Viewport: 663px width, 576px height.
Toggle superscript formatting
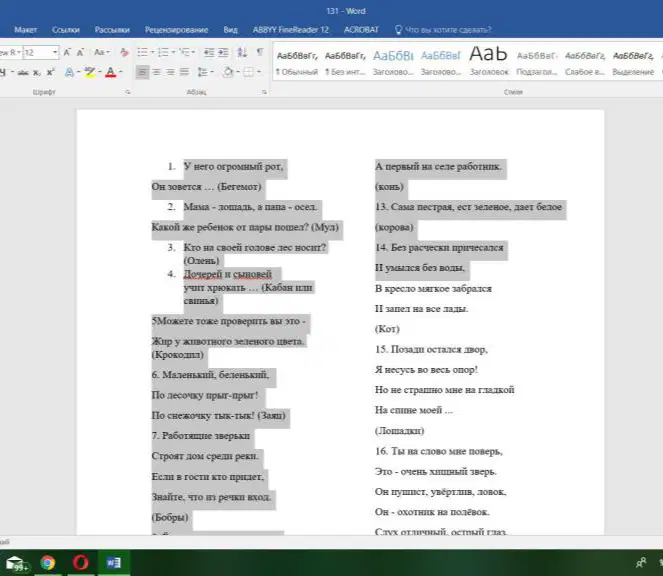(x=51, y=72)
